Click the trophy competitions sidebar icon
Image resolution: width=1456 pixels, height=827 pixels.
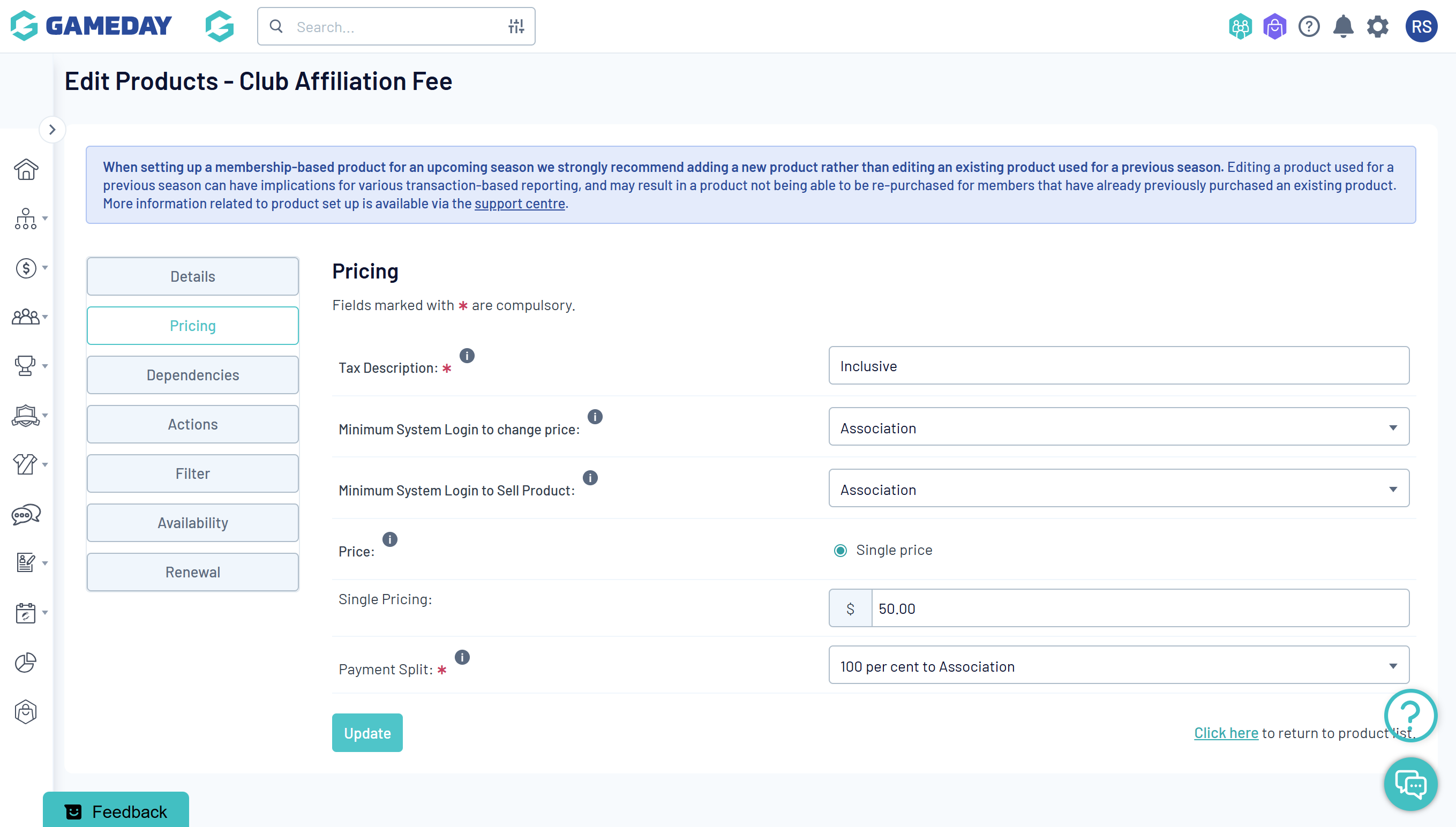(26, 366)
